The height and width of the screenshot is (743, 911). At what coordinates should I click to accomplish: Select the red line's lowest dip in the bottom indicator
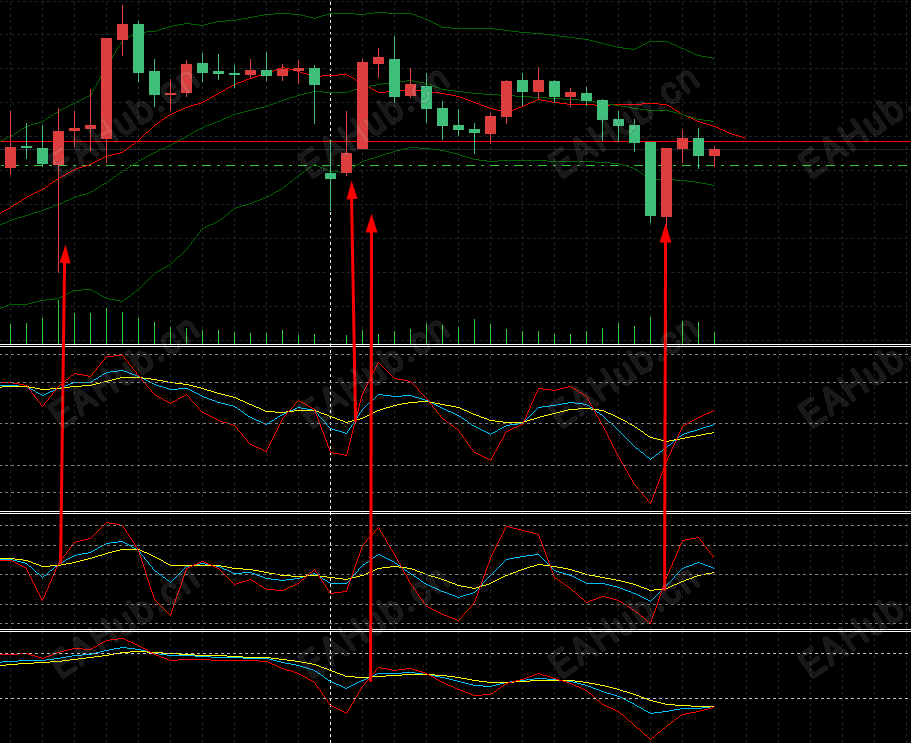tap(651, 738)
